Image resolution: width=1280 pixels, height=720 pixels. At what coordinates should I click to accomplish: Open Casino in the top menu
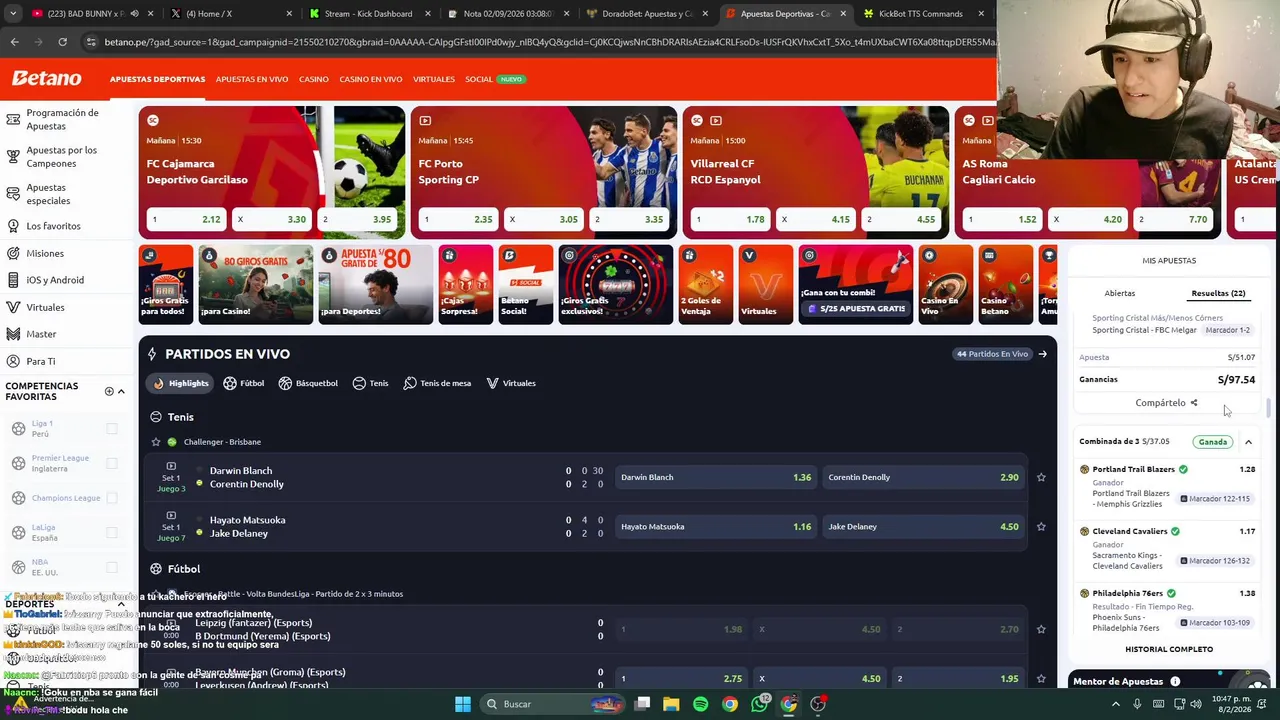click(x=314, y=79)
